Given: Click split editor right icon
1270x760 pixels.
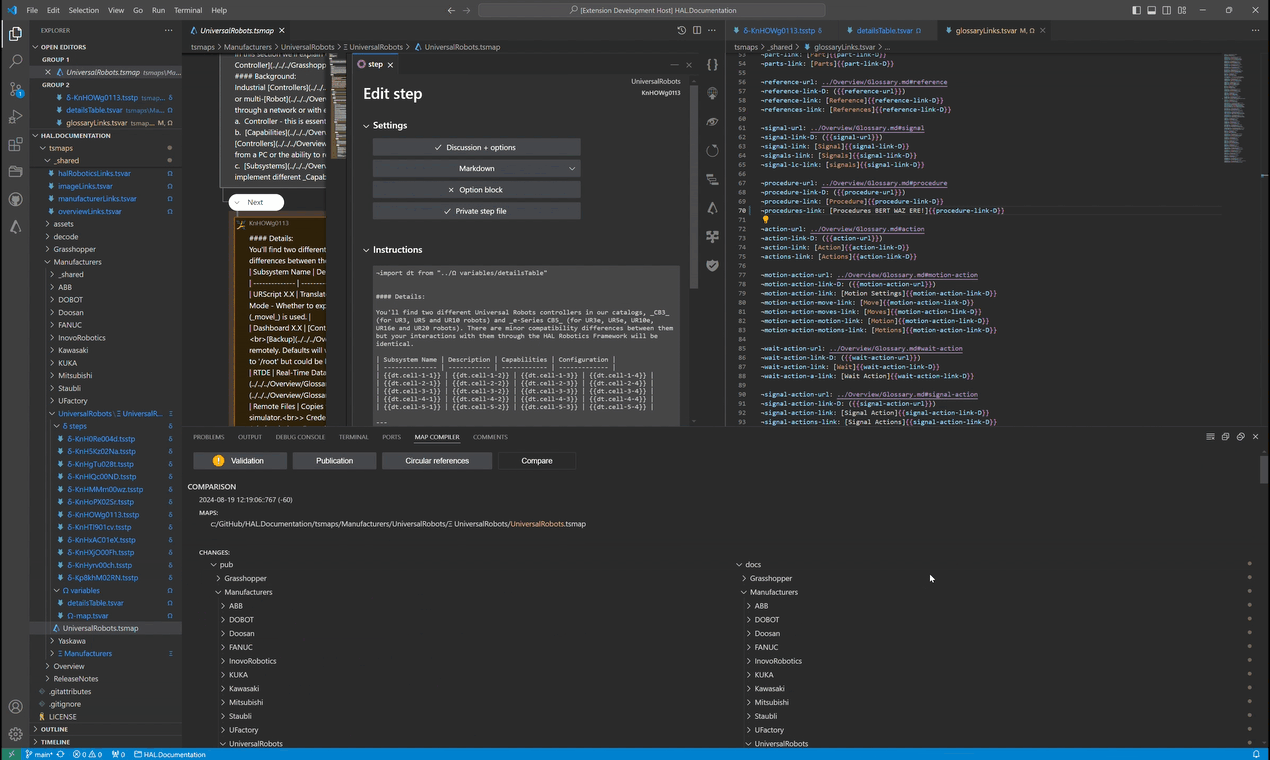Looking at the screenshot, I should 696,31.
